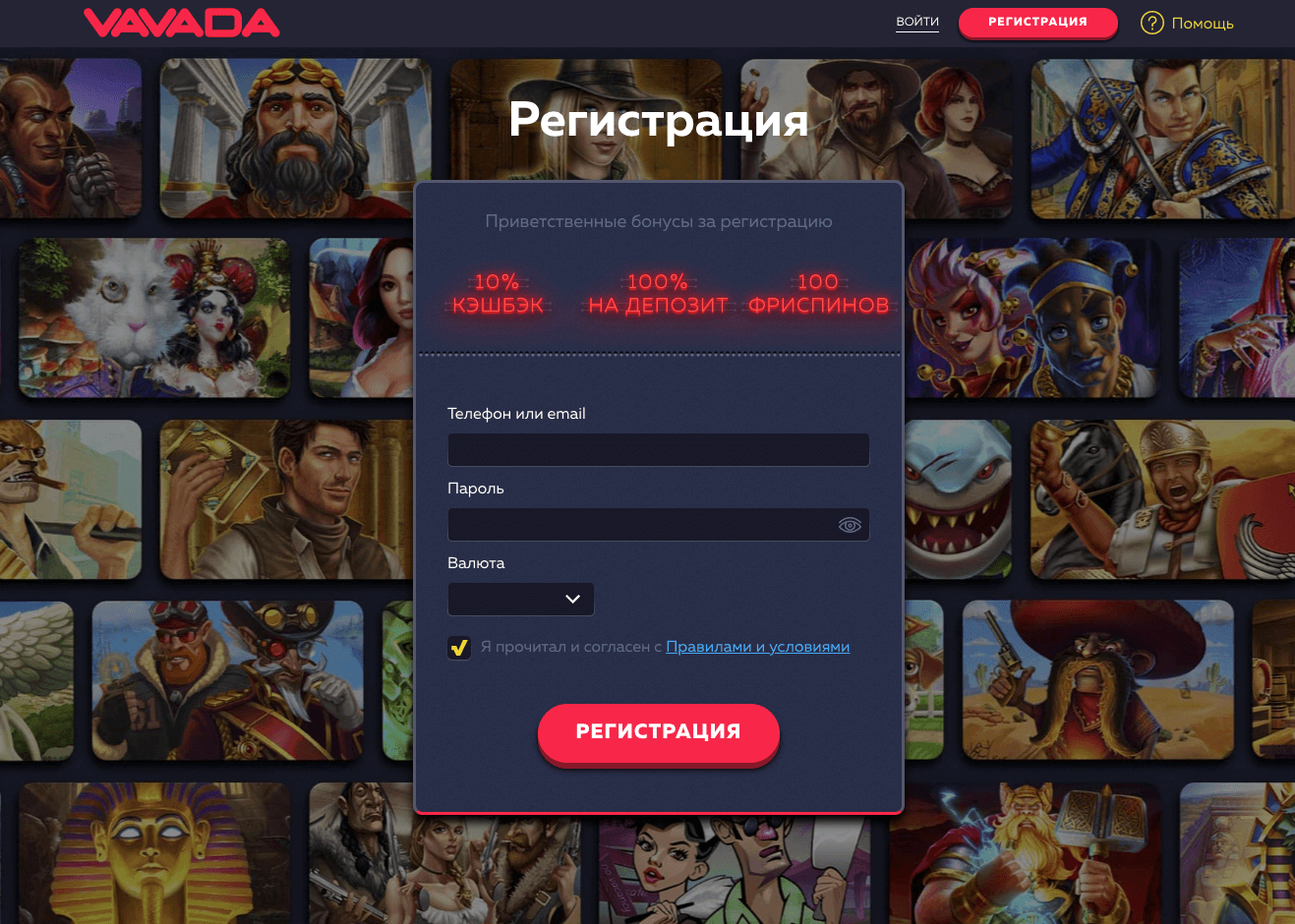Click the VAVADA logo
This screenshot has width=1295, height=924.
(x=182, y=23)
